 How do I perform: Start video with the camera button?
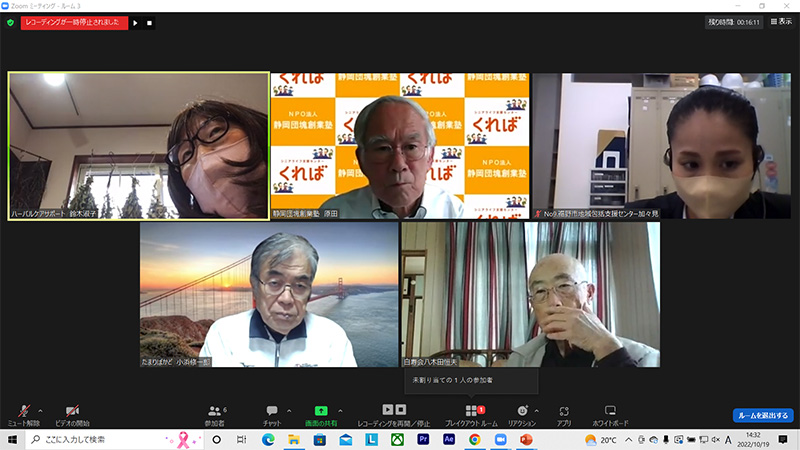[71, 412]
